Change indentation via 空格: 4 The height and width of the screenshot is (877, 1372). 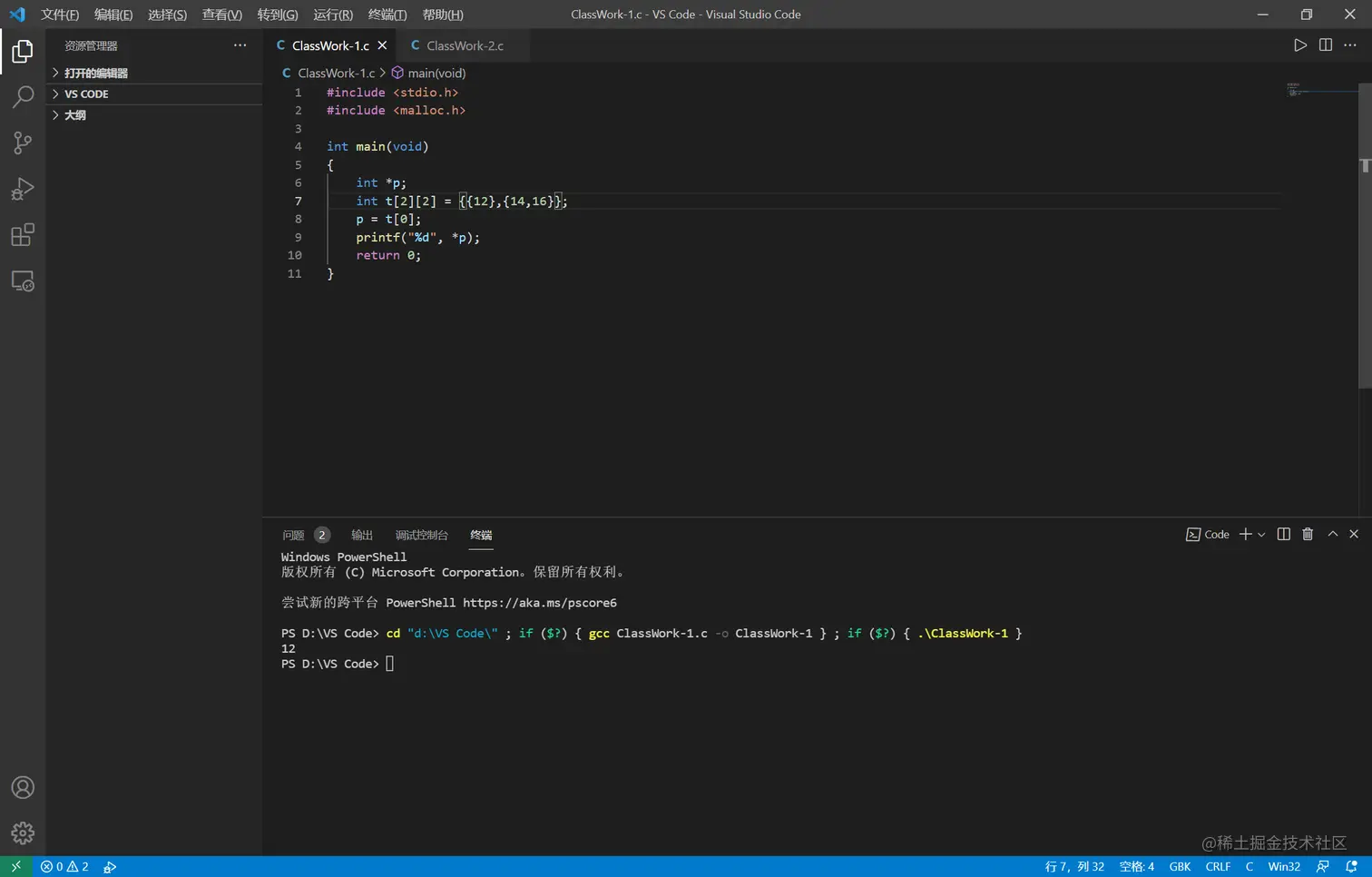[x=1137, y=867]
